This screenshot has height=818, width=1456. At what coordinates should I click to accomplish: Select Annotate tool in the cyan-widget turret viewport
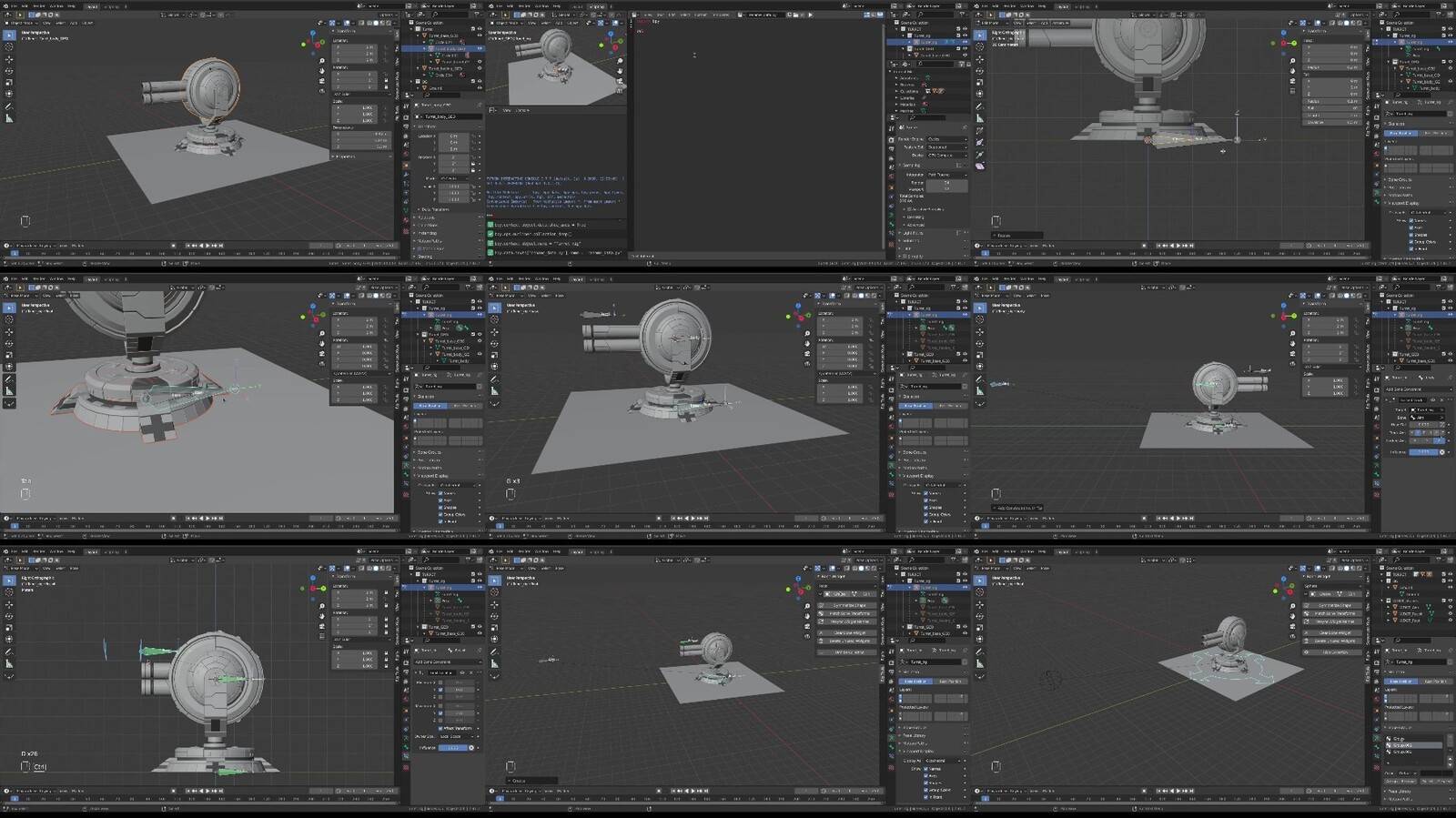(x=980, y=651)
